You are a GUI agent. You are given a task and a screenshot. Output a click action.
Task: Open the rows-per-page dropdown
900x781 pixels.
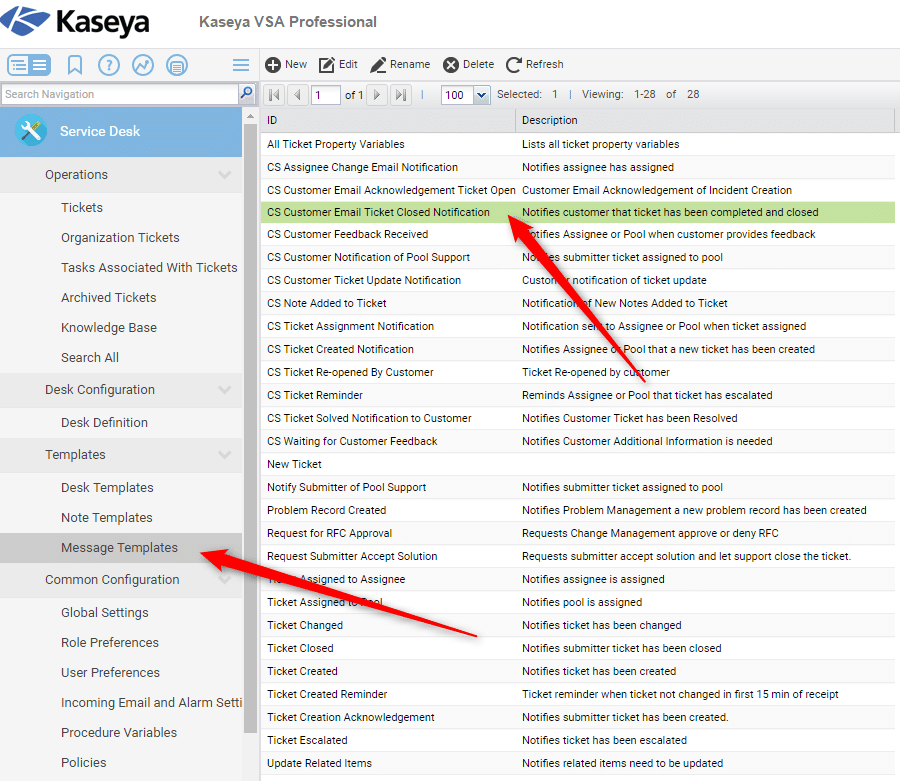[482, 95]
